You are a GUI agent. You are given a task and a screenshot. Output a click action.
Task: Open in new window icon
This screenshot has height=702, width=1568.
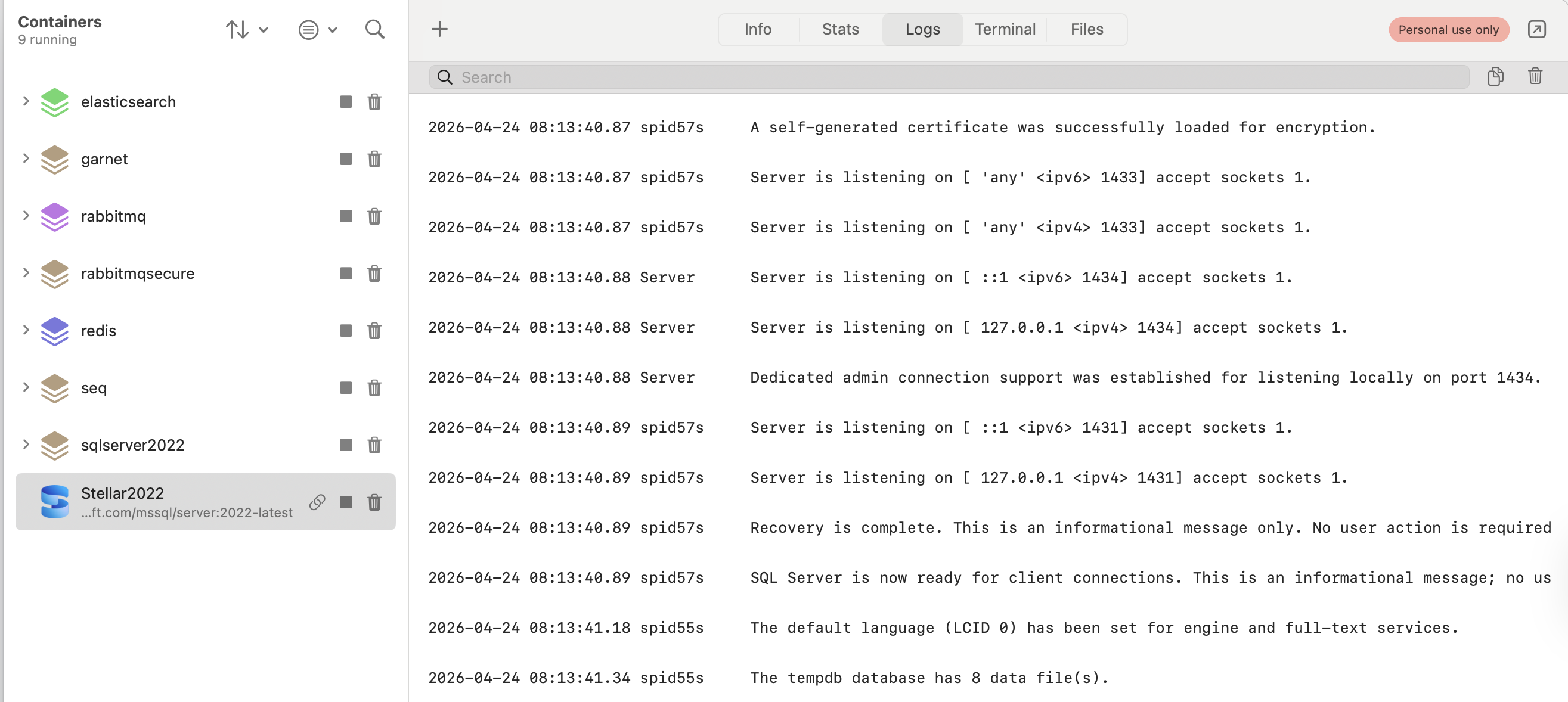(x=1536, y=29)
